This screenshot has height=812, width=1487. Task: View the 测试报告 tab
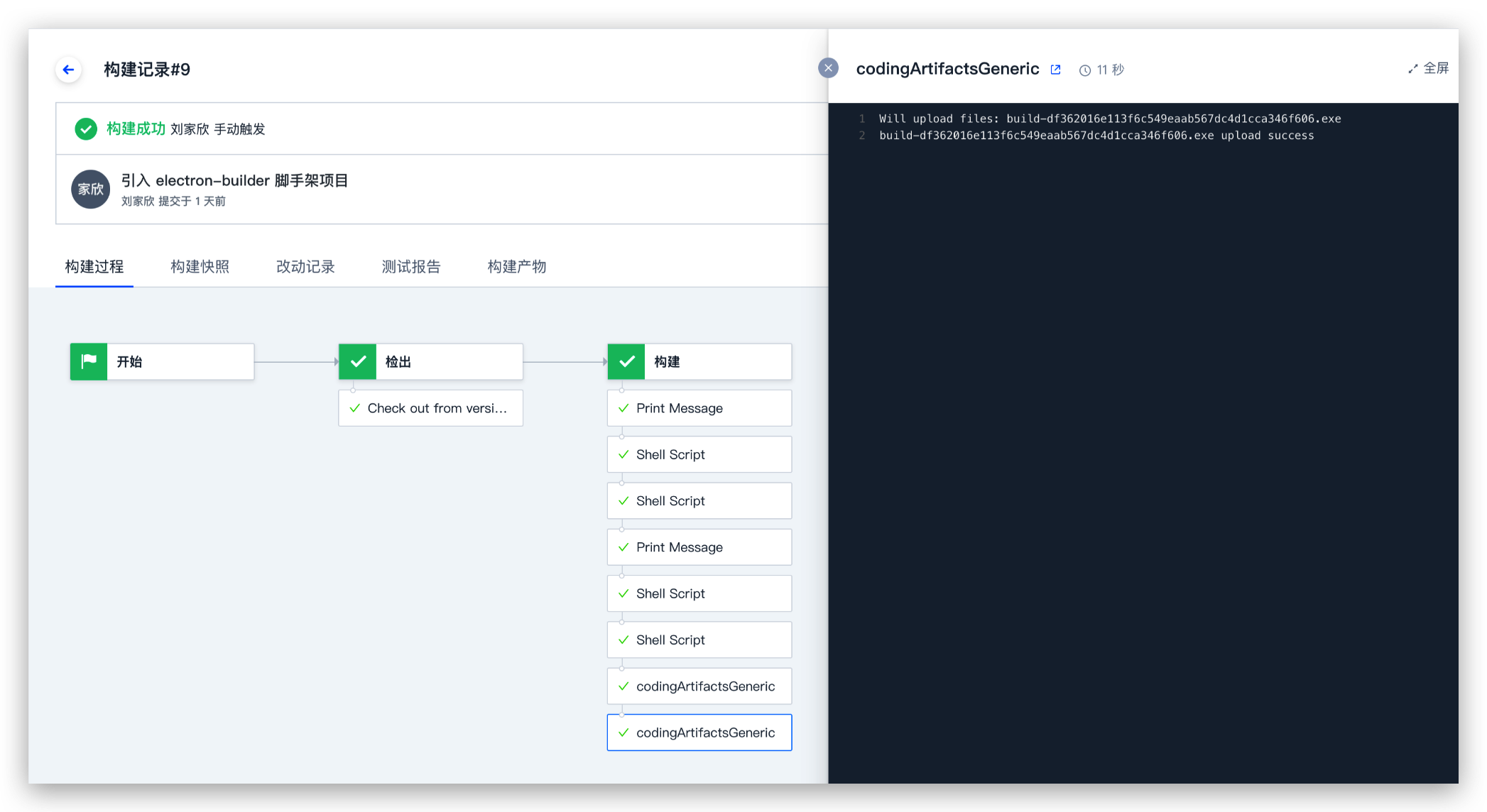pos(411,267)
